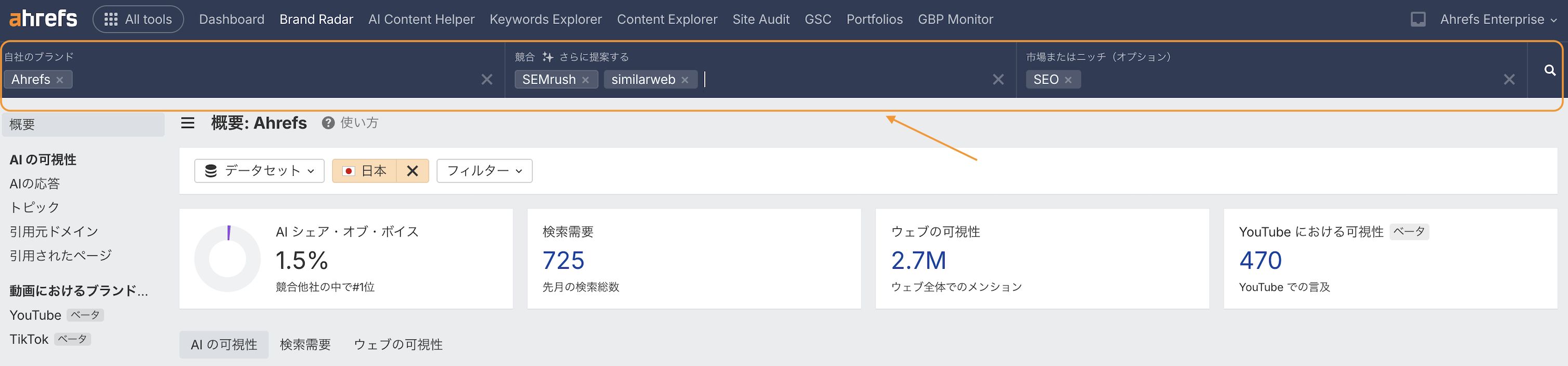Screen dimensions: 1568x366
Task: Toggle the hamburger sidebar menu icon
Action: click(x=188, y=123)
